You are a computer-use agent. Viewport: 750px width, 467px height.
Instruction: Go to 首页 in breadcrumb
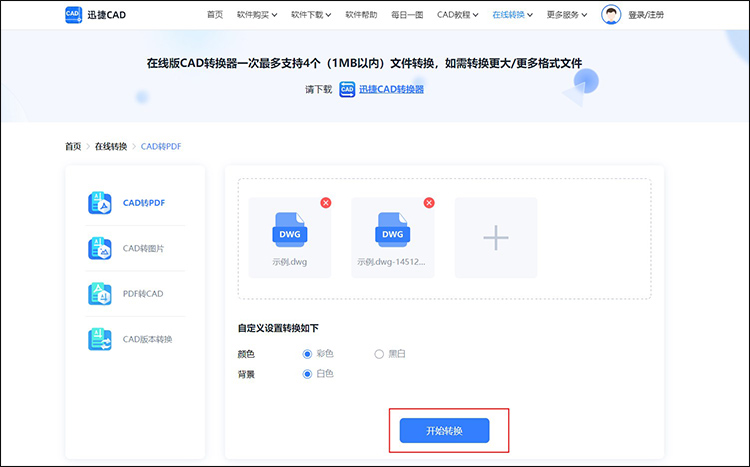tap(73, 146)
